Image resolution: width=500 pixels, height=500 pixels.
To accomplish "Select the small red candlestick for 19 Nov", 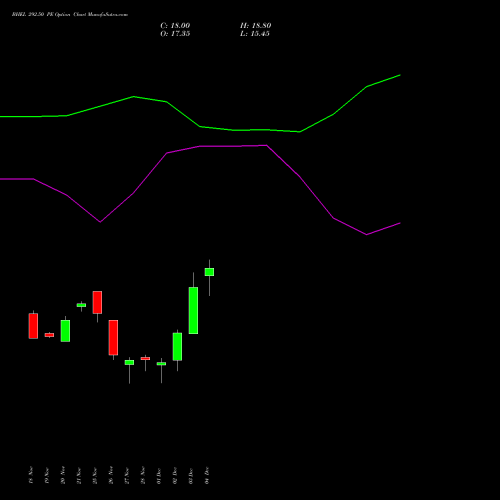I will [x=49, y=335].
